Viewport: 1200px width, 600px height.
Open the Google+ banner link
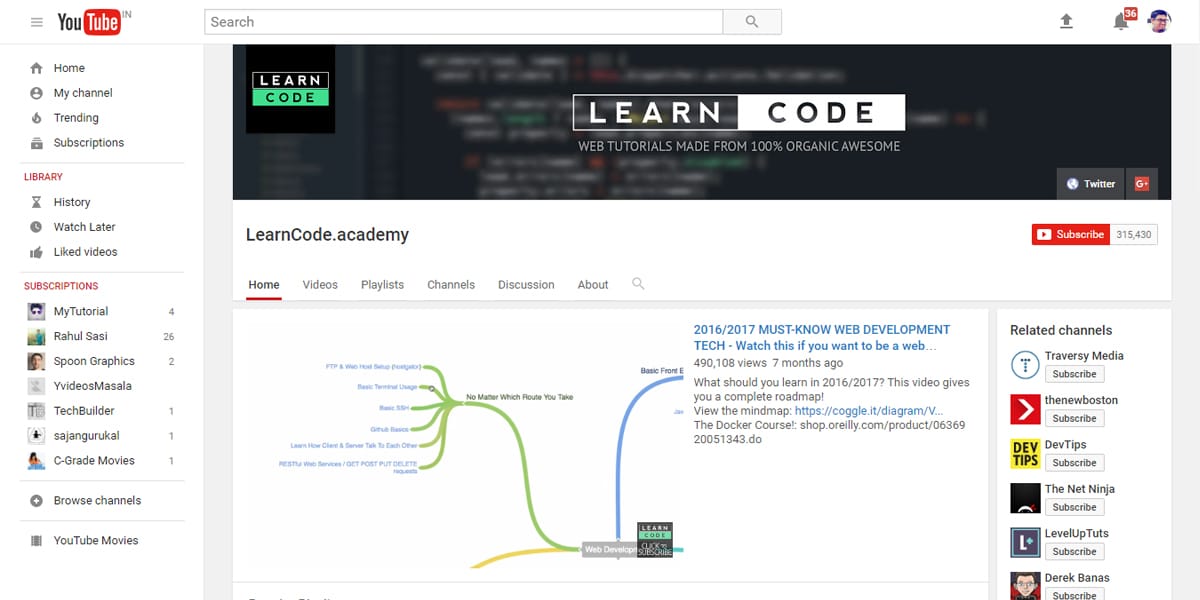1142,183
